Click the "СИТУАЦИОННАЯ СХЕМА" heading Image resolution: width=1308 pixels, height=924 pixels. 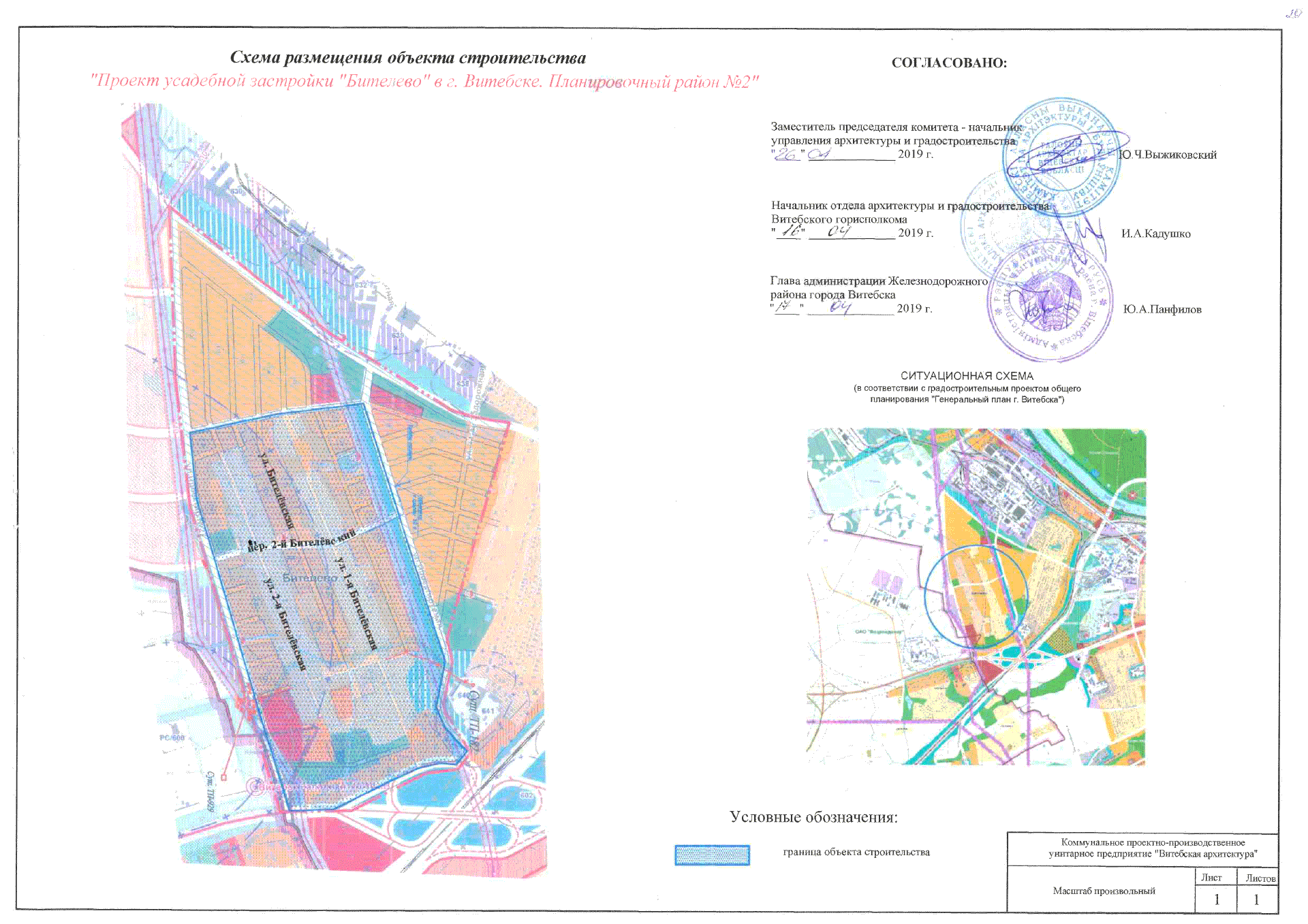[967, 376]
